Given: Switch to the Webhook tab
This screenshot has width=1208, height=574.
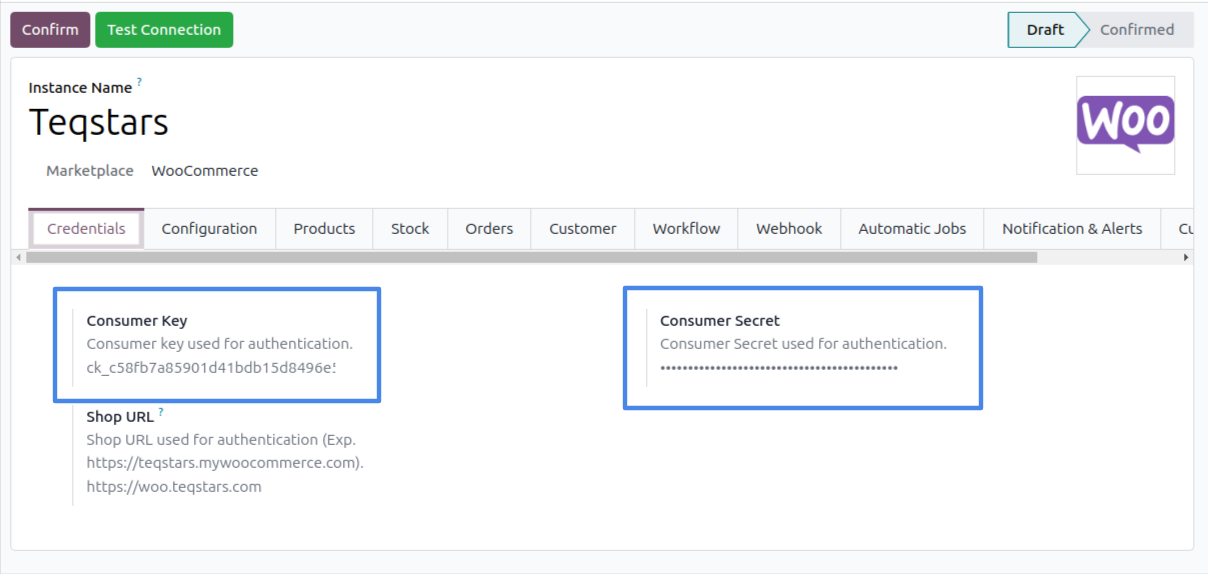Looking at the screenshot, I should pyautogui.click(x=789, y=228).
